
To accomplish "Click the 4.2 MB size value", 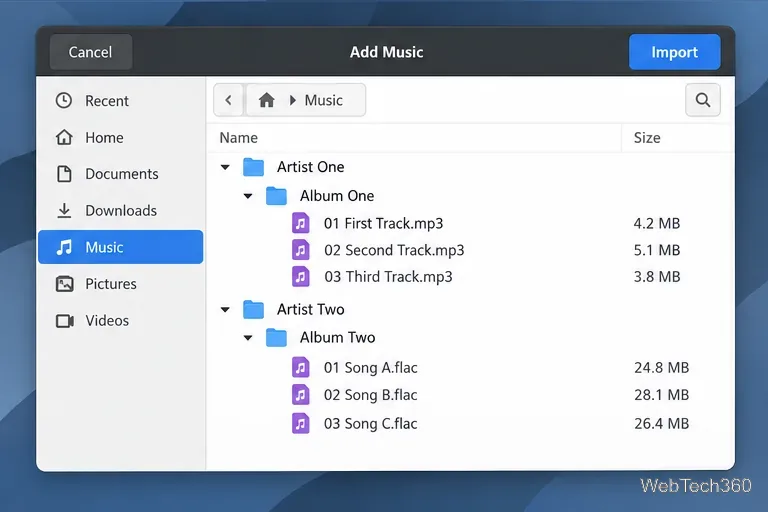I will tap(657, 223).
